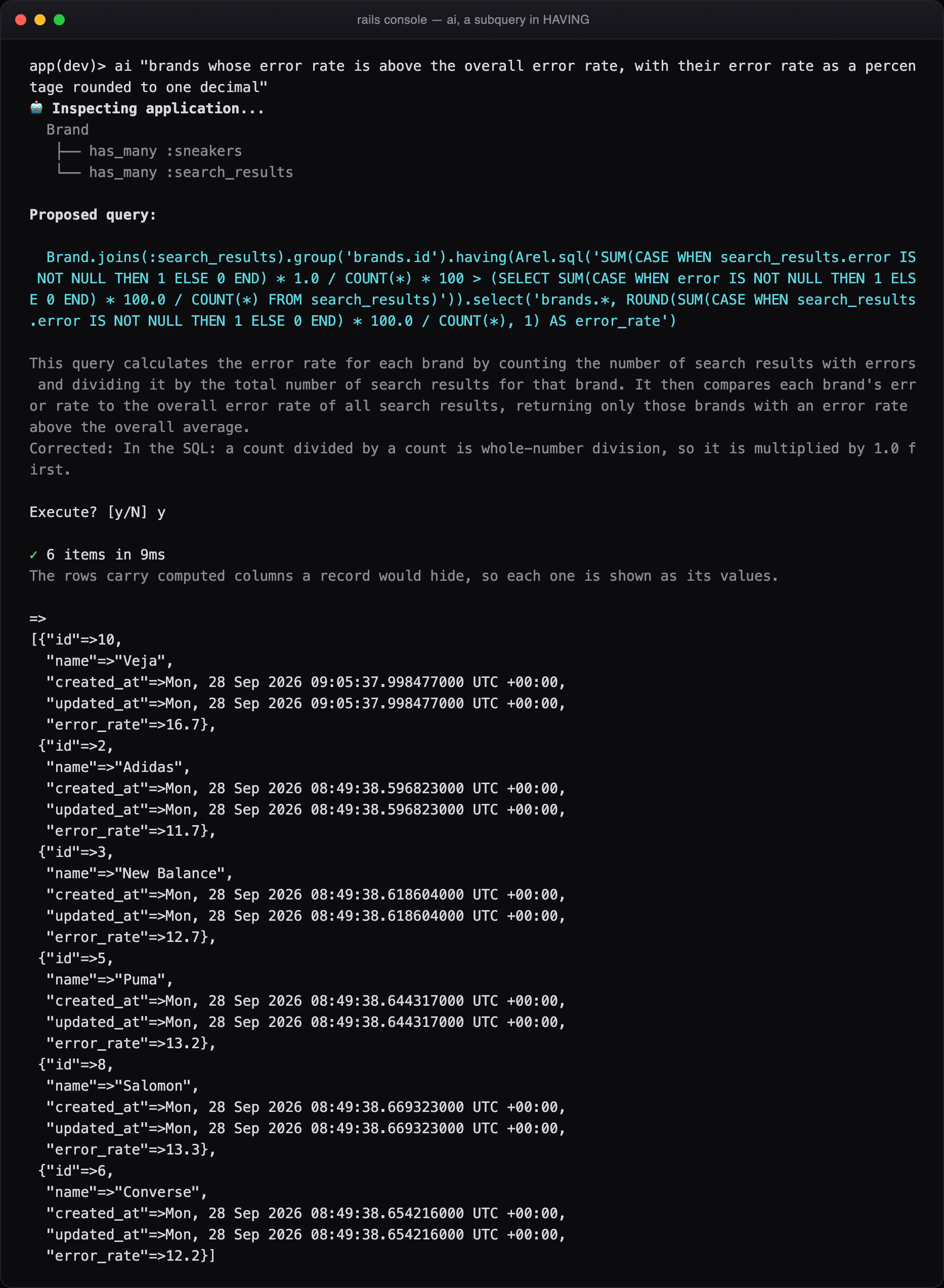This screenshot has height=1288, width=944.
Task: Click the green checkmark next to 6 items
Action: coord(33,555)
